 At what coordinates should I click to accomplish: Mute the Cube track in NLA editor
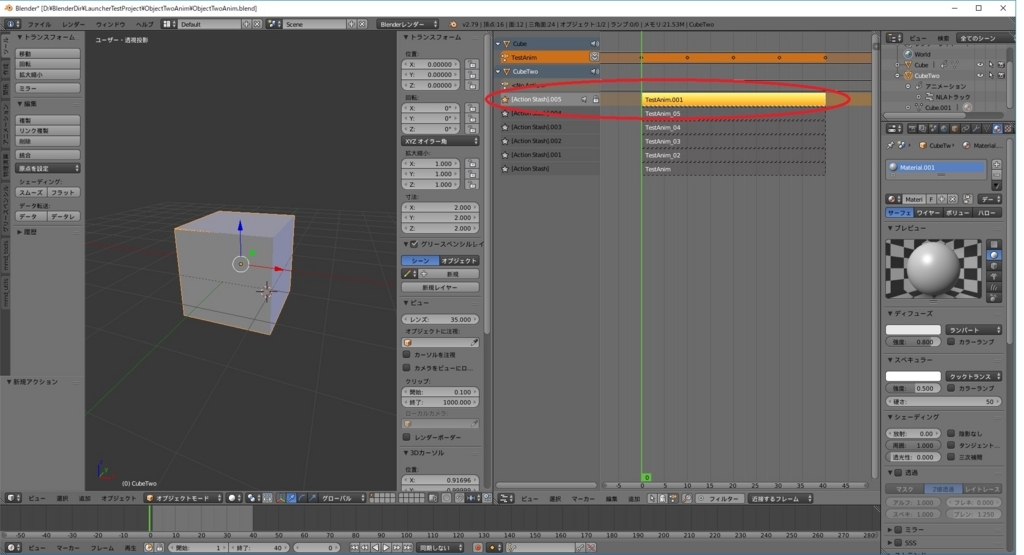coord(594,44)
